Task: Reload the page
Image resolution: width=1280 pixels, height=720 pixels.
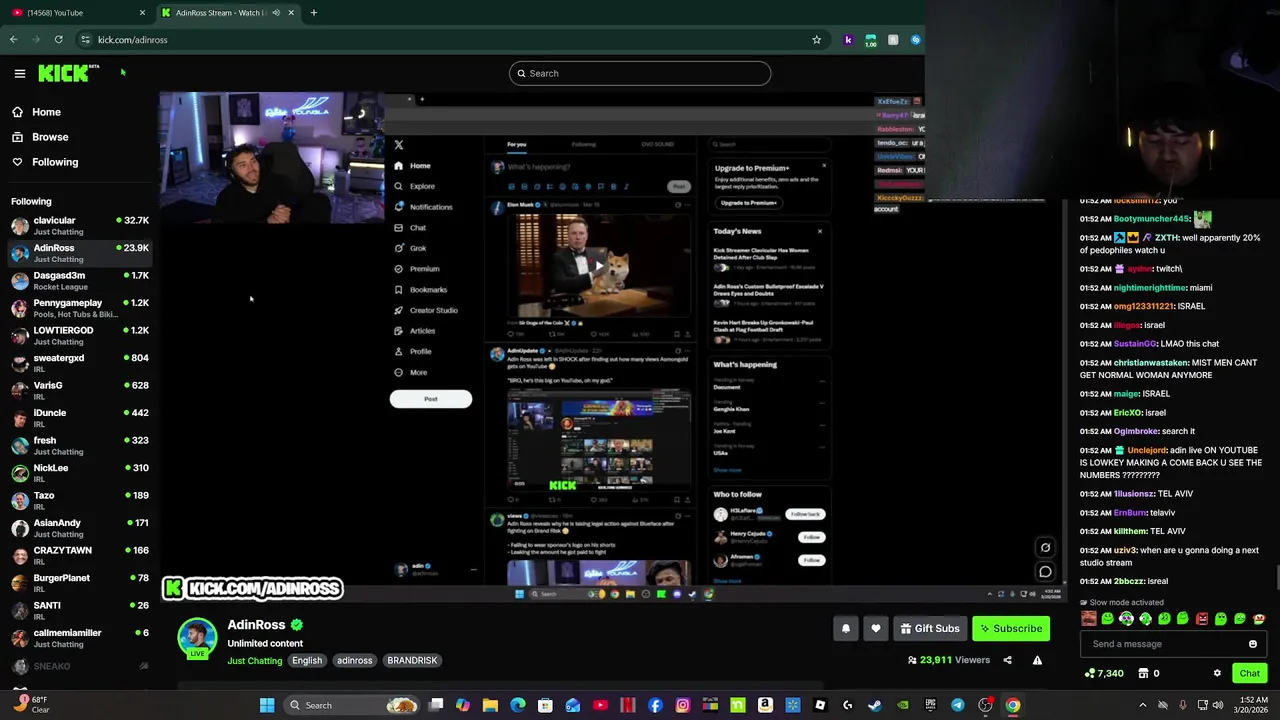Action: 59,40
